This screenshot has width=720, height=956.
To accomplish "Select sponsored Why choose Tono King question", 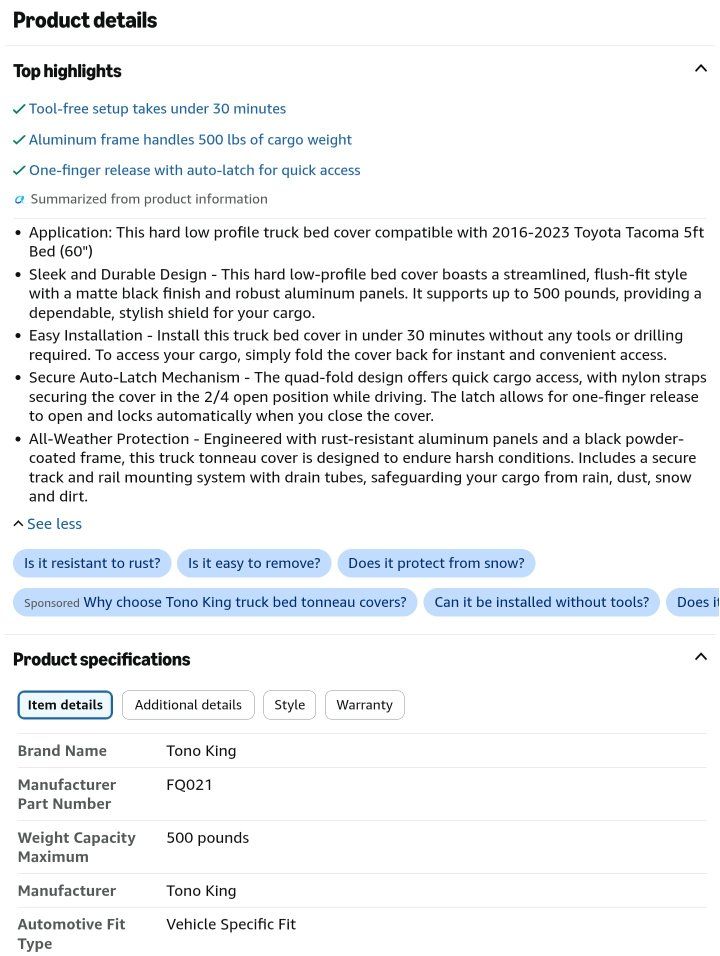I will [215, 602].
